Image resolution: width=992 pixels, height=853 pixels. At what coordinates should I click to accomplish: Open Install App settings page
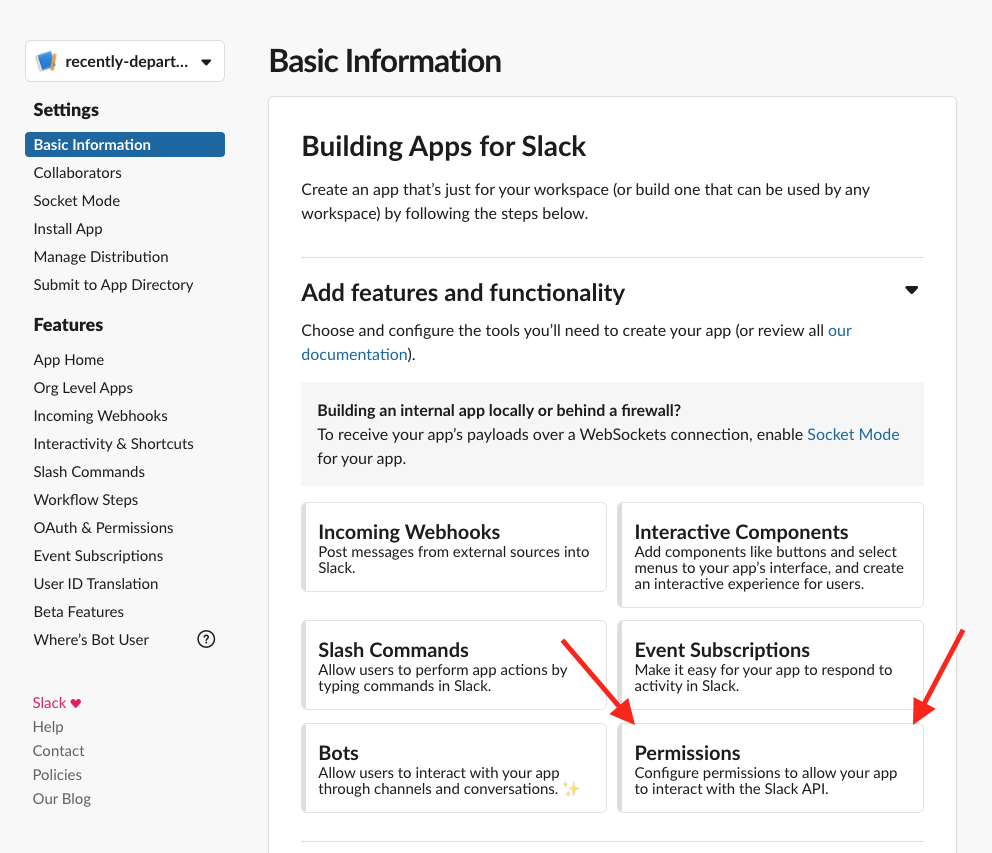[x=68, y=229]
